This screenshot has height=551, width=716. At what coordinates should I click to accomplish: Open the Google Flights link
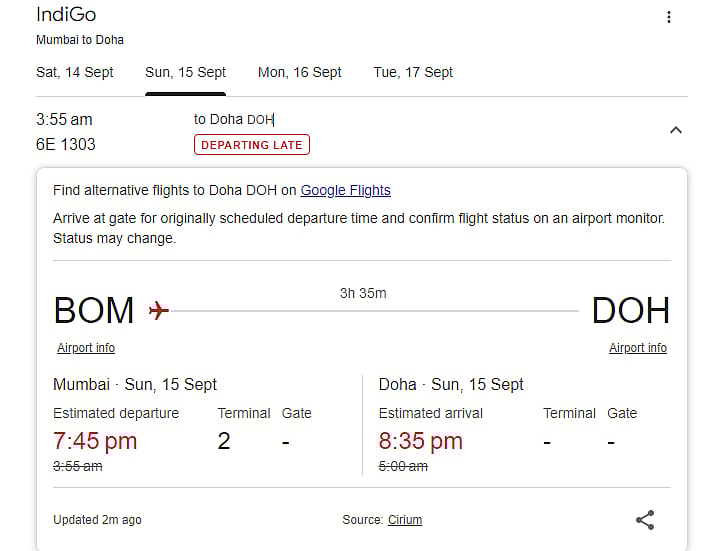(x=345, y=190)
